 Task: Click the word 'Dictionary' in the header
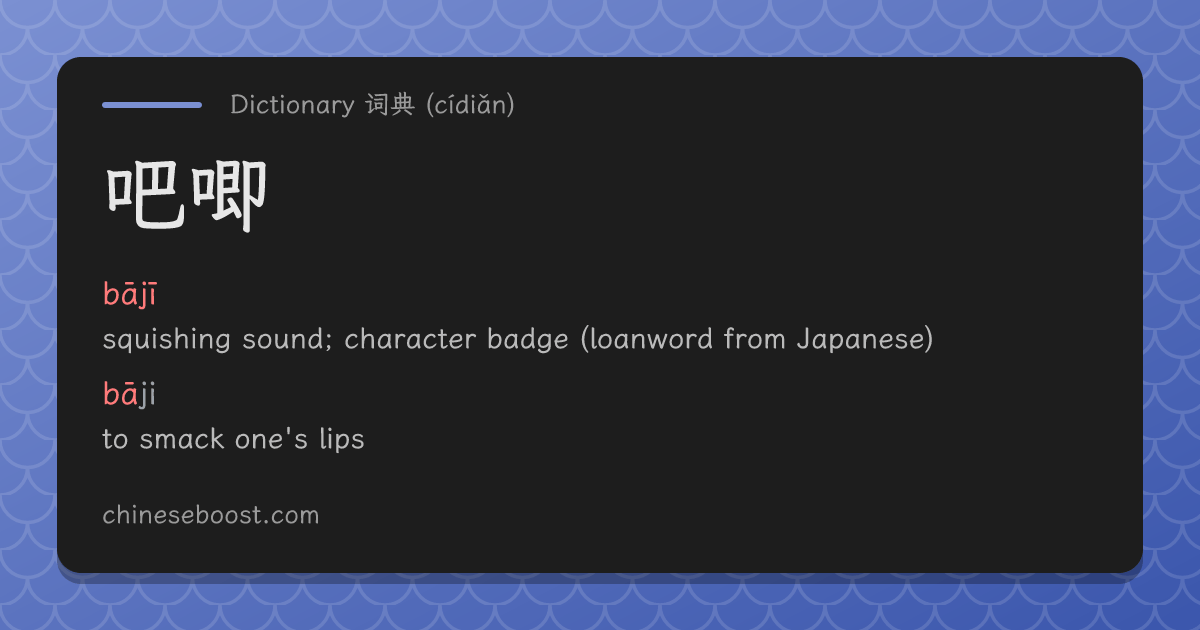[292, 104]
